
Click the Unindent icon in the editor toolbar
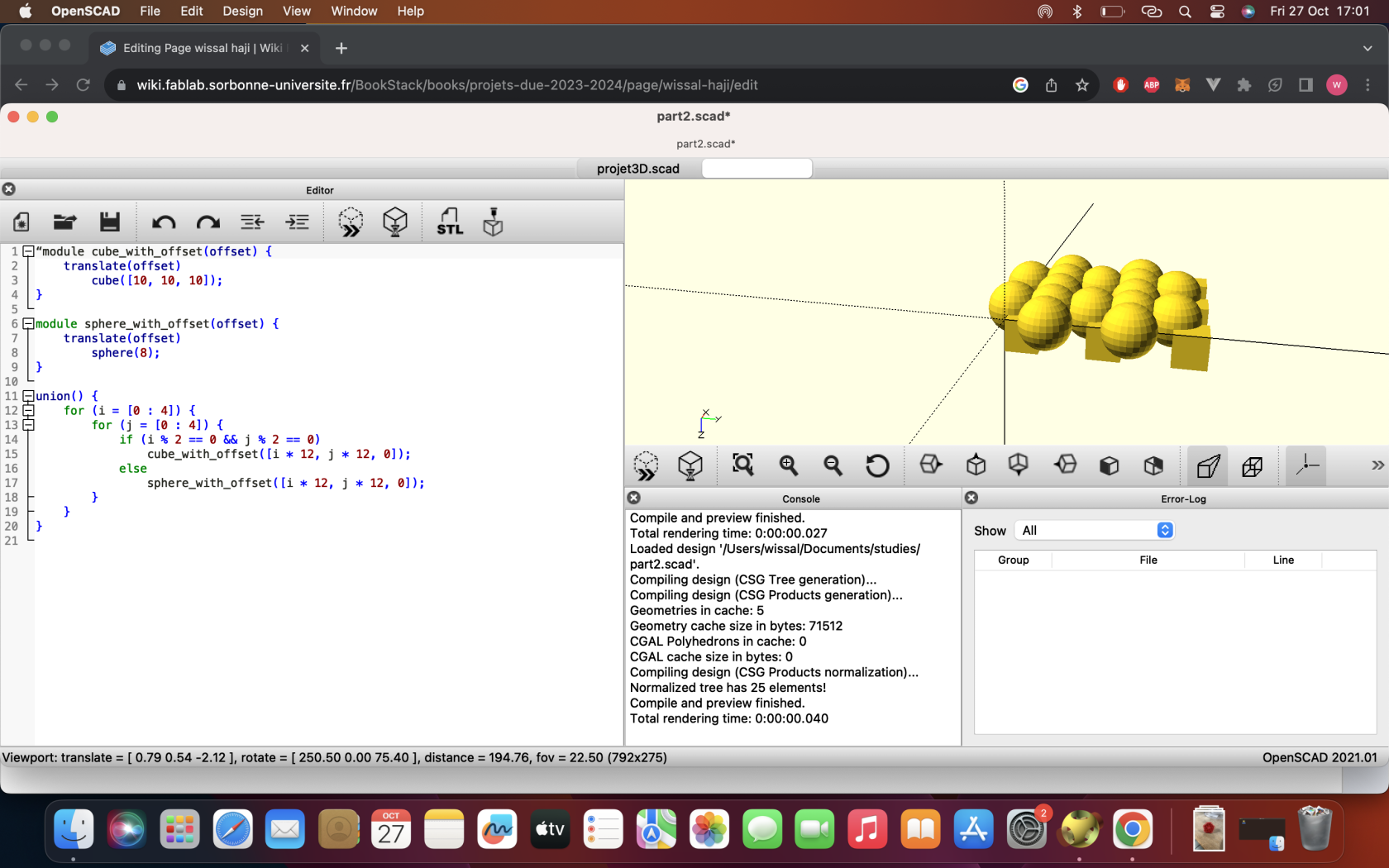pyautogui.click(x=252, y=222)
